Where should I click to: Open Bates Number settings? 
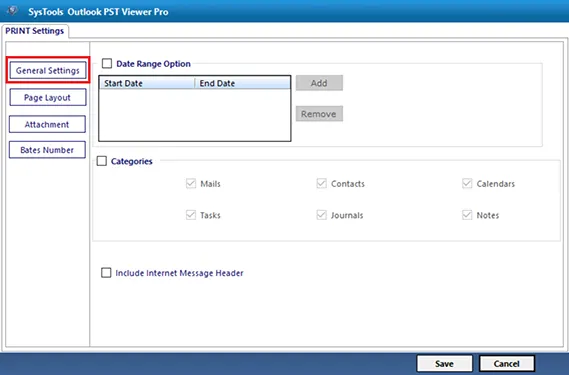(x=47, y=150)
